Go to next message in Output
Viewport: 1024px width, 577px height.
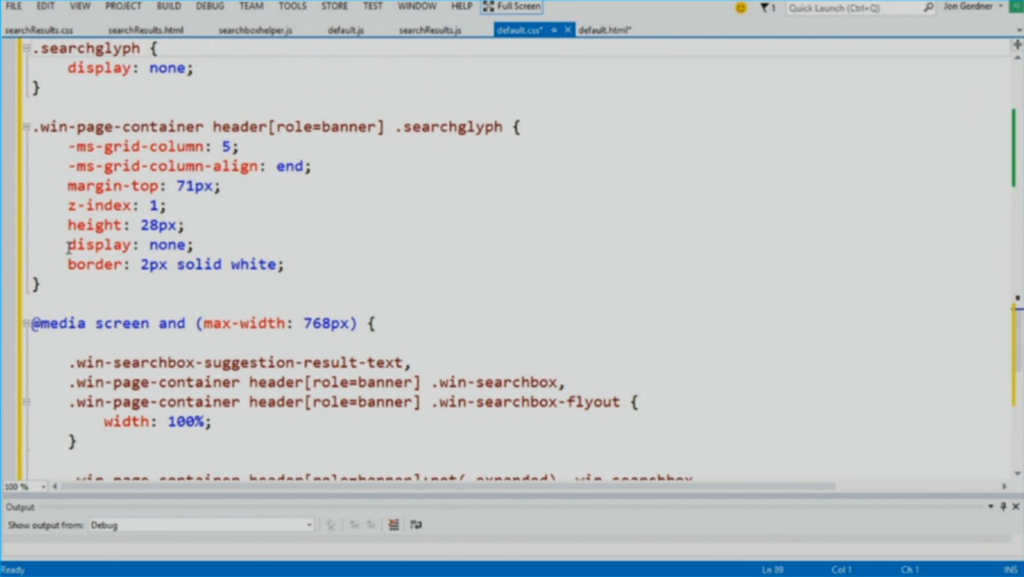(371, 525)
